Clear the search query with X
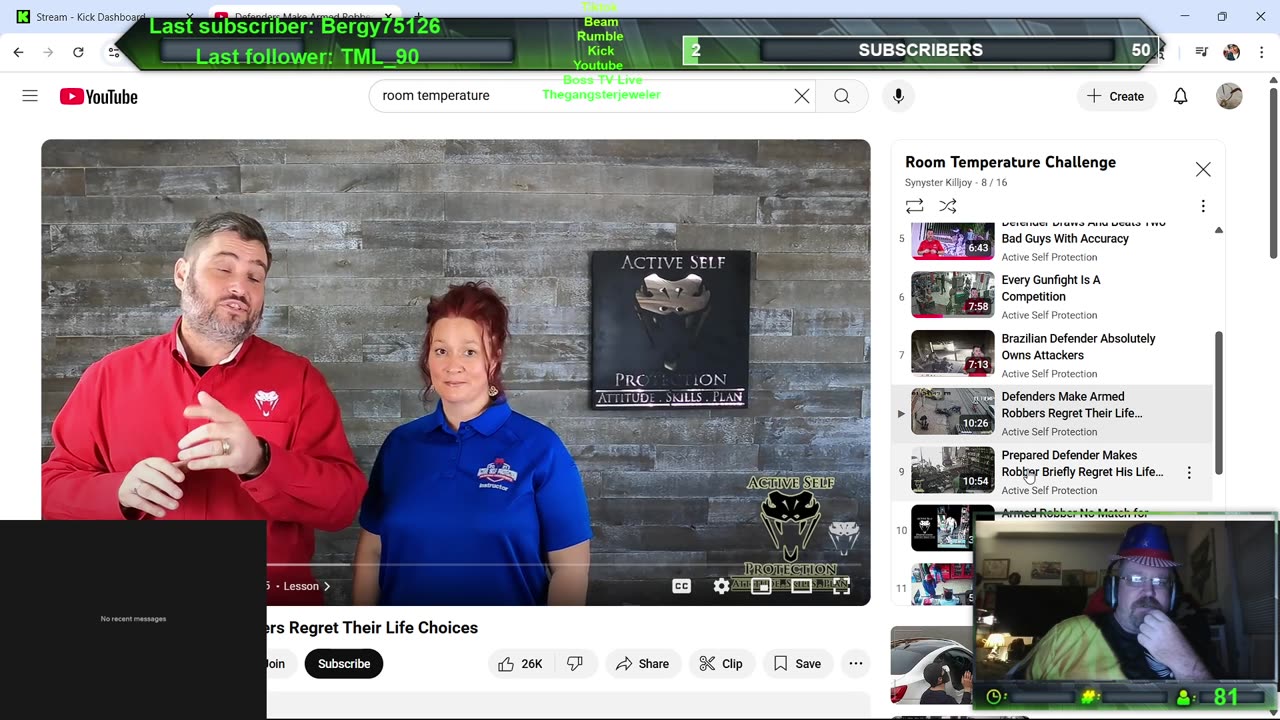The image size is (1280, 720). coord(802,96)
